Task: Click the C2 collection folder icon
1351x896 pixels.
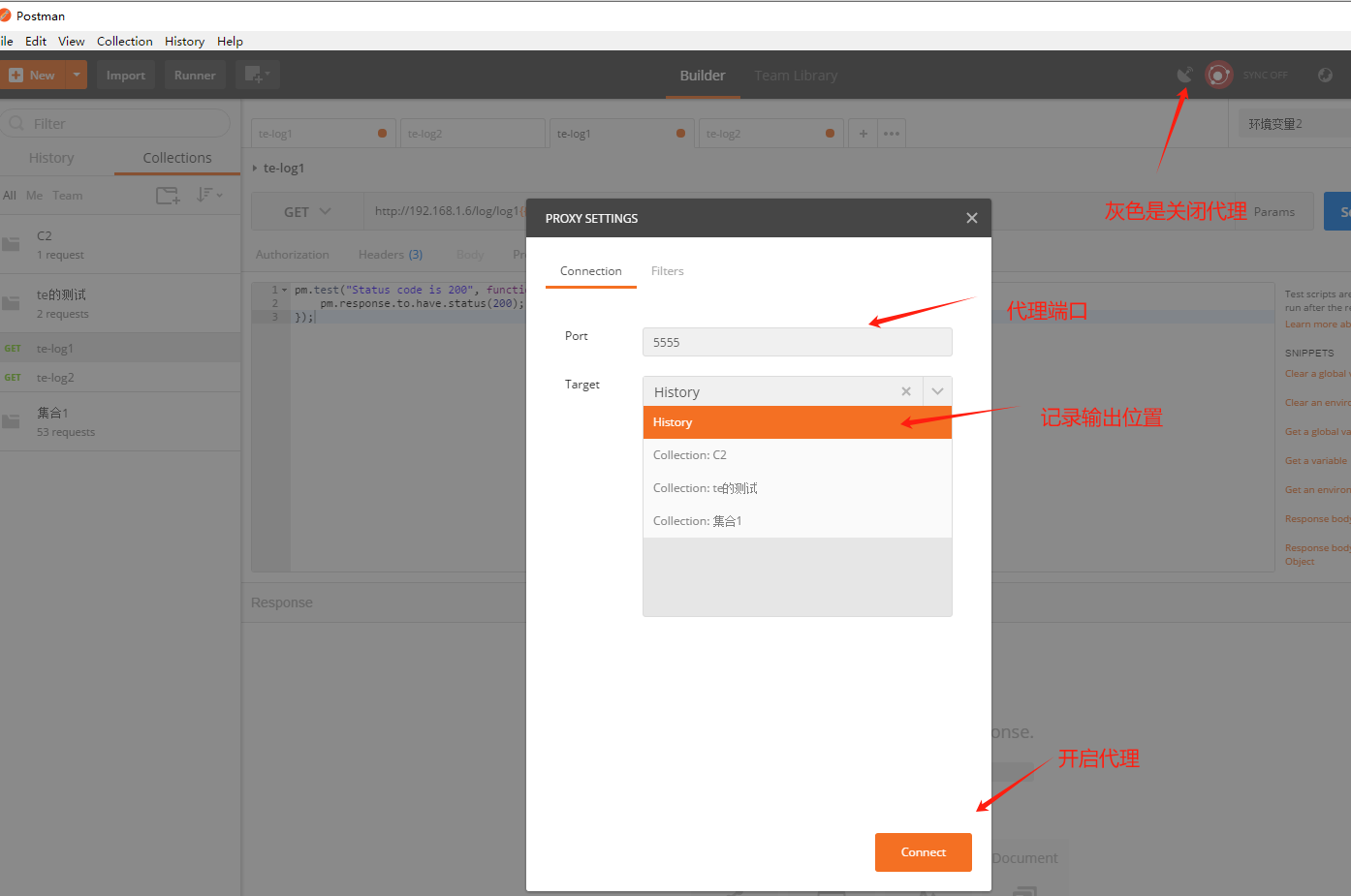Action: pyautogui.click(x=11, y=244)
